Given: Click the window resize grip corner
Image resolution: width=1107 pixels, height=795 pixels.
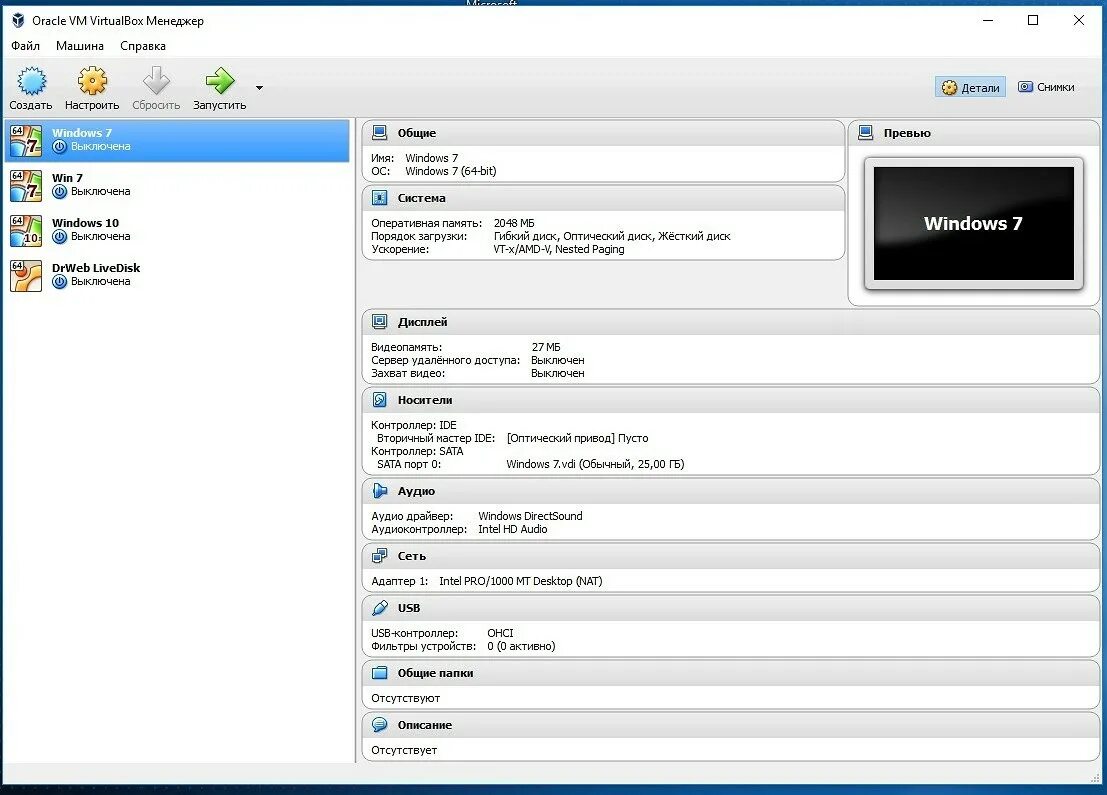Looking at the screenshot, I should (x=1095, y=778).
